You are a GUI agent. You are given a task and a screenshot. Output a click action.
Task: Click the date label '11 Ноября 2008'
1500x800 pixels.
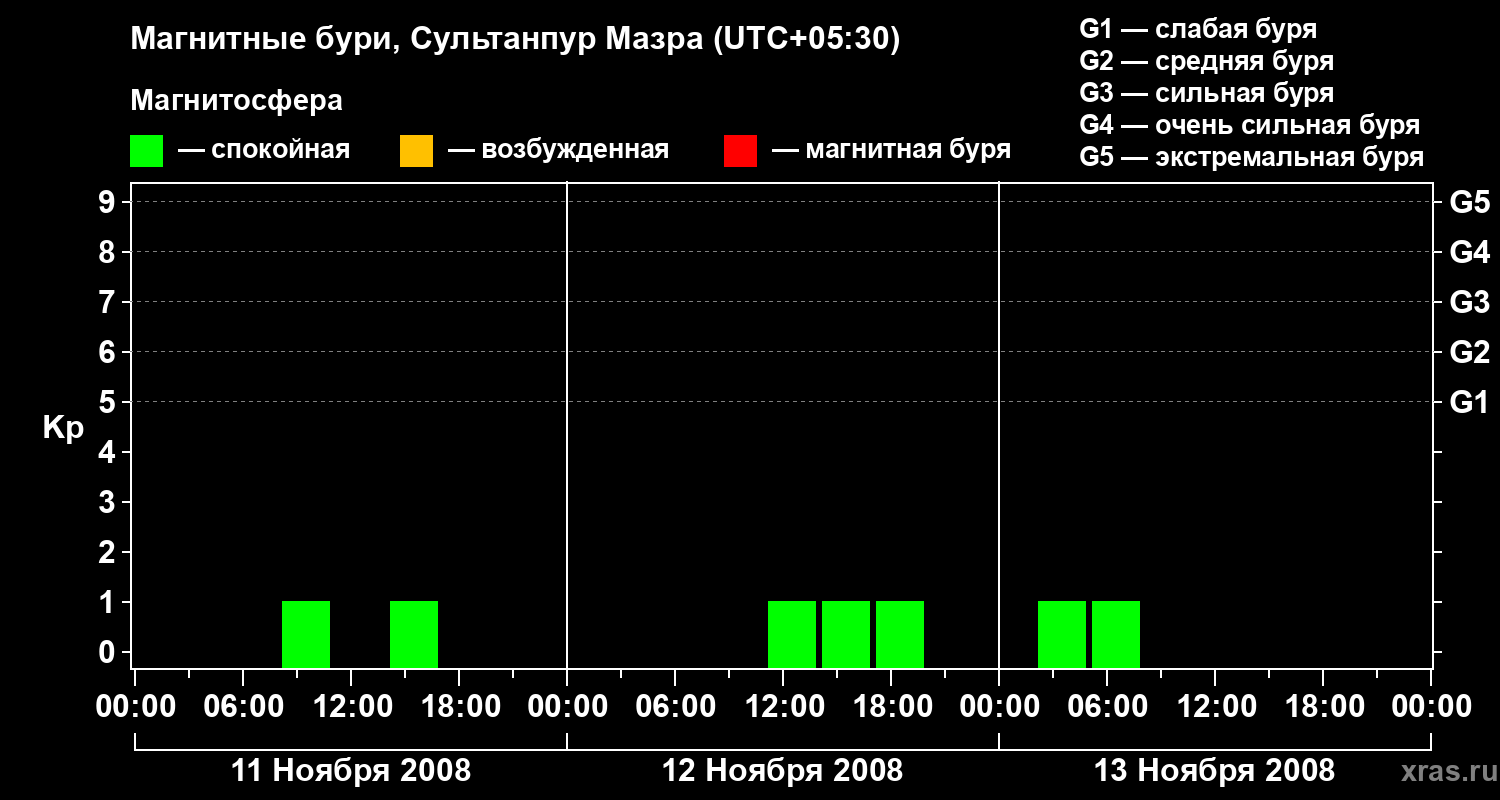point(351,770)
